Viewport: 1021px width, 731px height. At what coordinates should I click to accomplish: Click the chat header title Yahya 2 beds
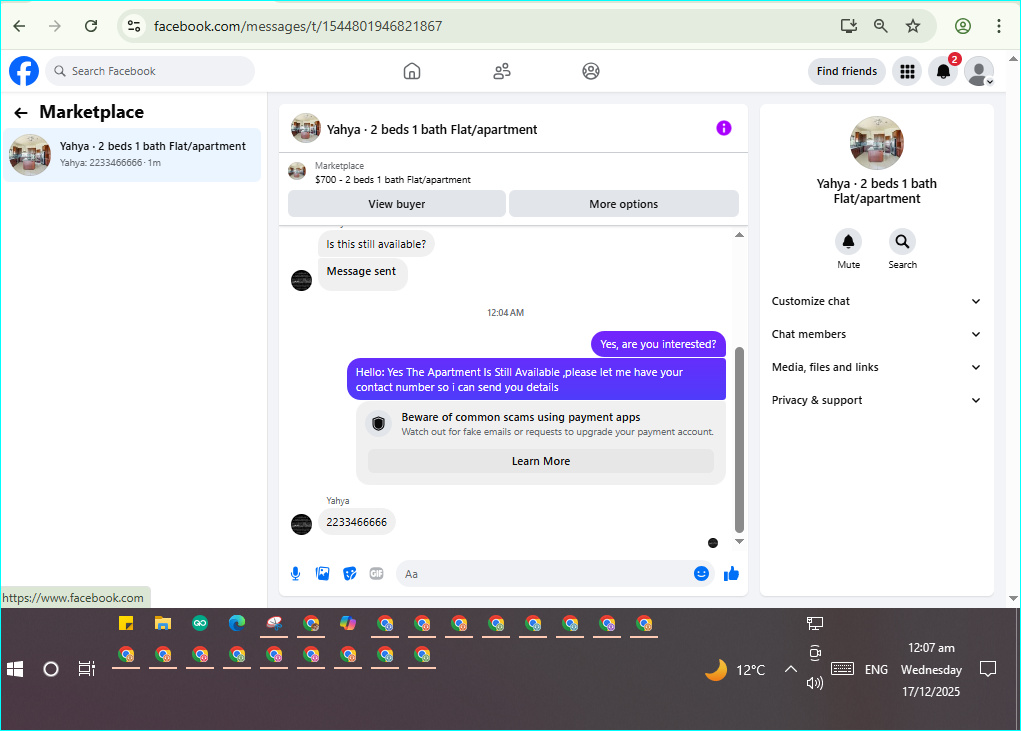pos(432,129)
